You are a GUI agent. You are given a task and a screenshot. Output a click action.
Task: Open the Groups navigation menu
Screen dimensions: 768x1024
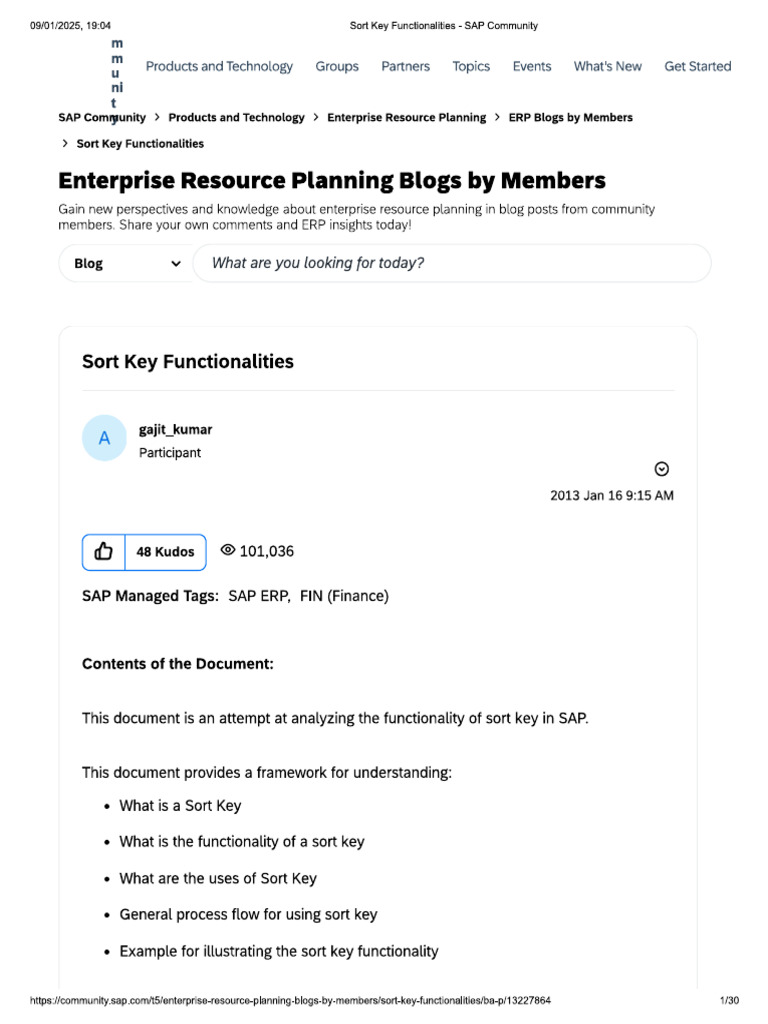(337, 66)
